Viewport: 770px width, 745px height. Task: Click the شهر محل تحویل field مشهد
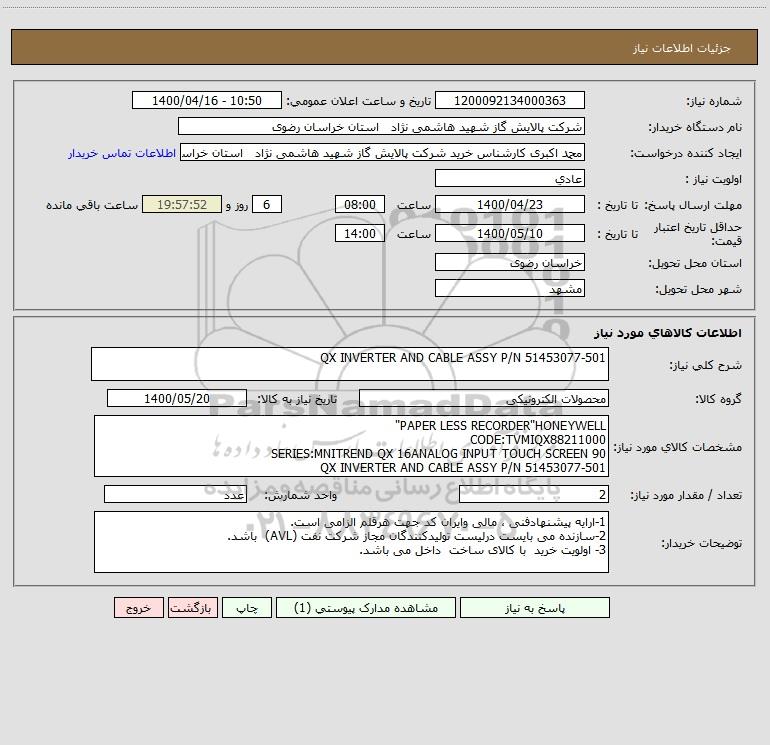coord(510,288)
